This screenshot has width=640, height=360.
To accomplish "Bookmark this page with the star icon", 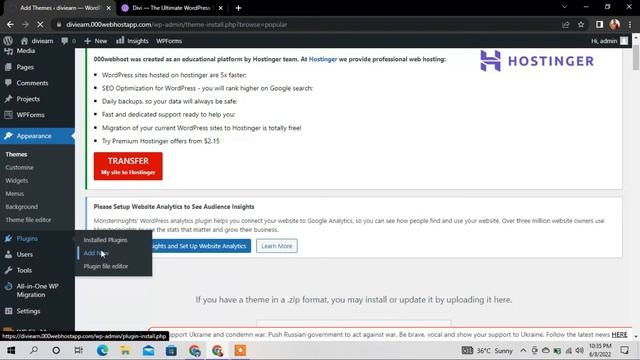I will [581, 24].
